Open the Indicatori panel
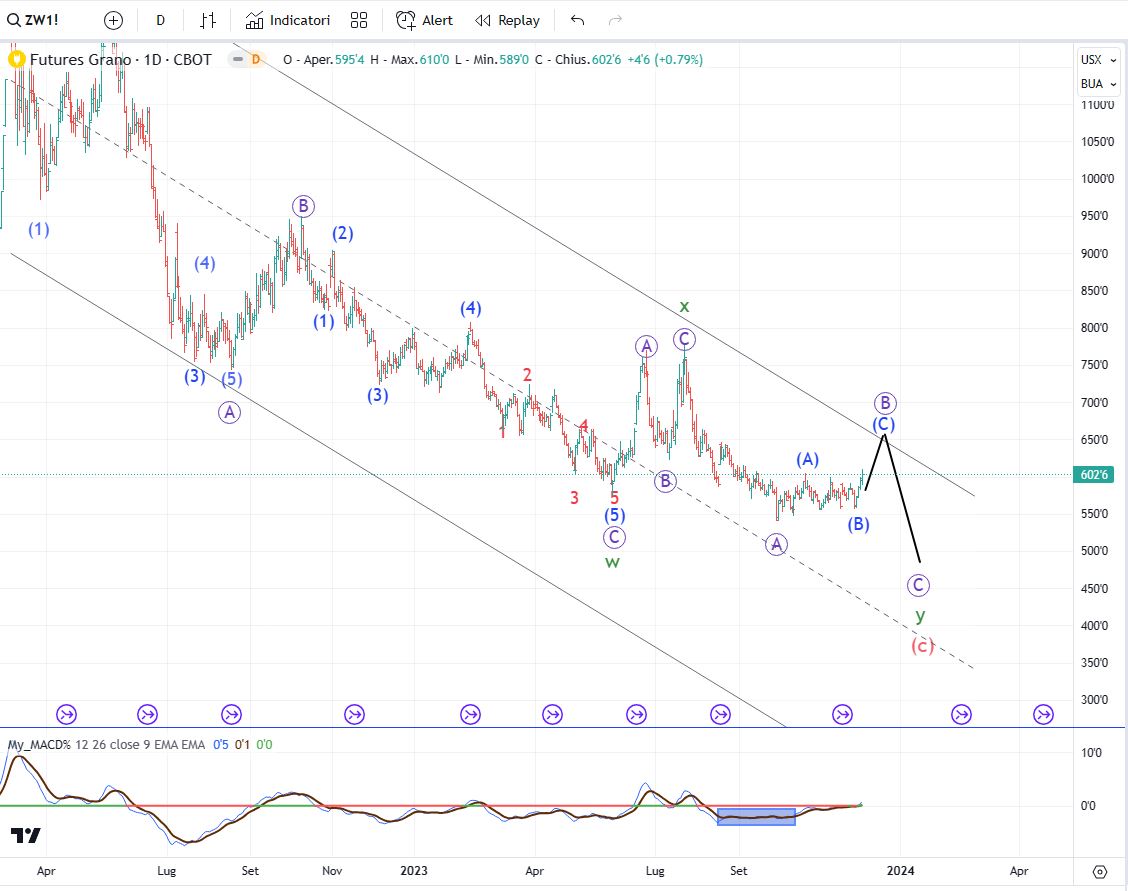 288,20
